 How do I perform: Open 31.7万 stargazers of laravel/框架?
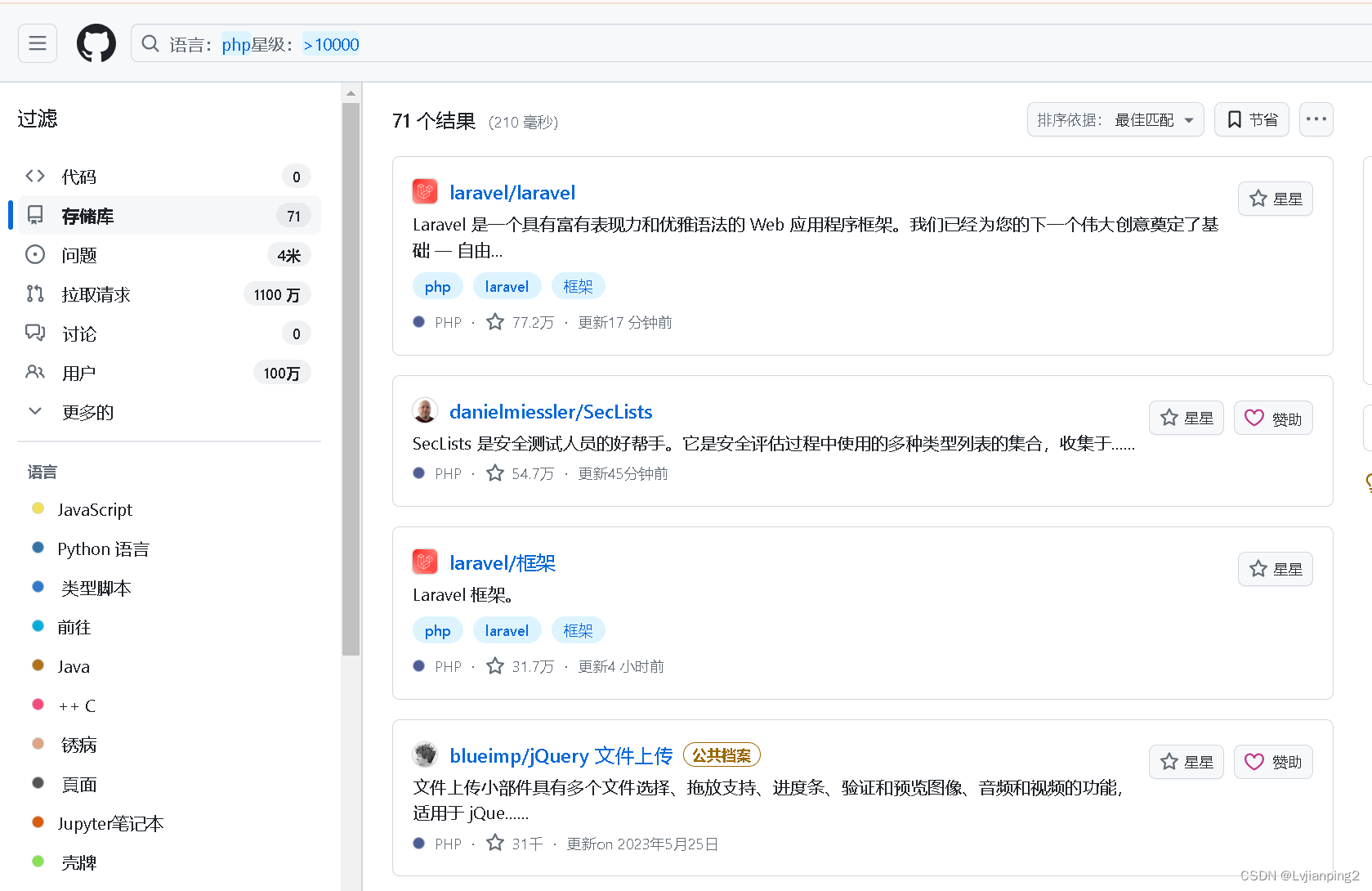[x=521, y=666]
